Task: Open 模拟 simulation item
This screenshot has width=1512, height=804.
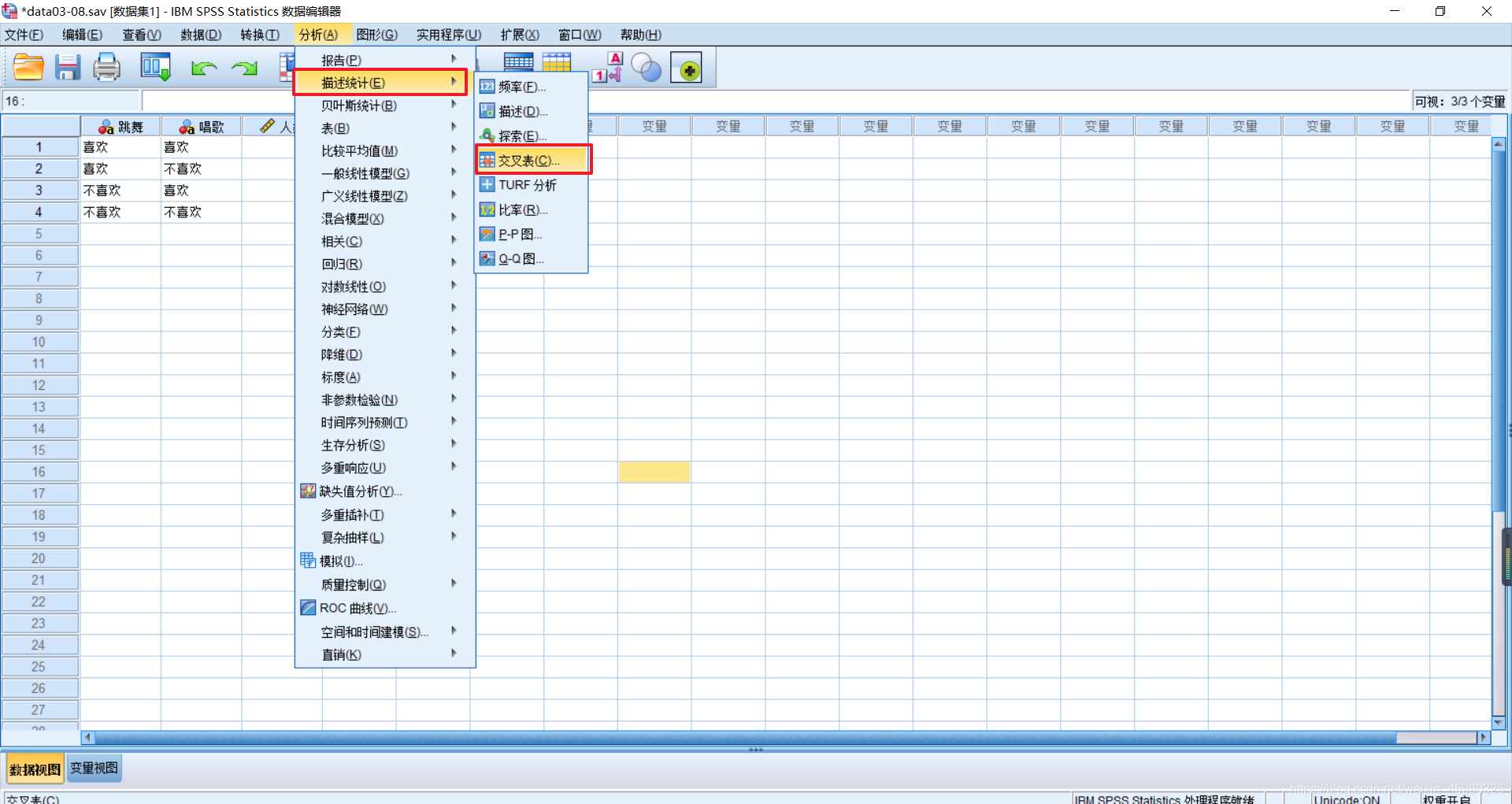Action: pos(385,561)
